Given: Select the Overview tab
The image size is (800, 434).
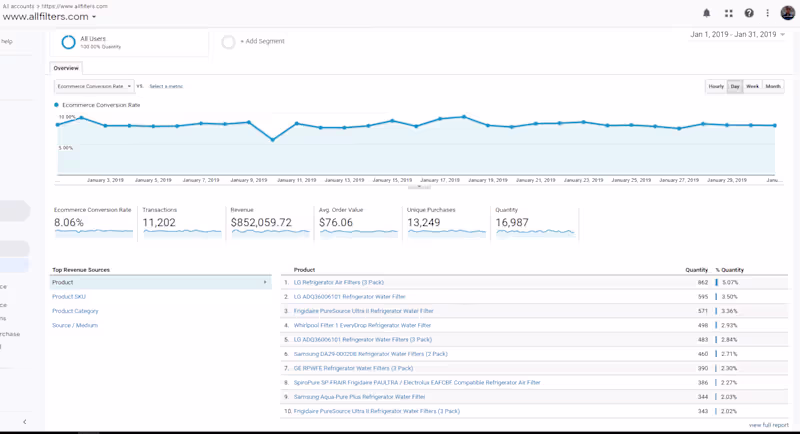Looking at the screenshot, I should 66,68.
